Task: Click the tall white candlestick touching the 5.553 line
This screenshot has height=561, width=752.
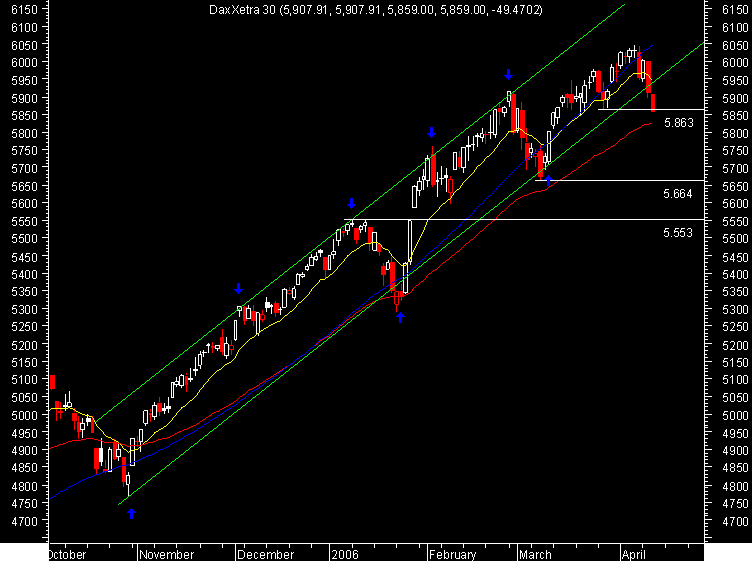Action: 410,241
